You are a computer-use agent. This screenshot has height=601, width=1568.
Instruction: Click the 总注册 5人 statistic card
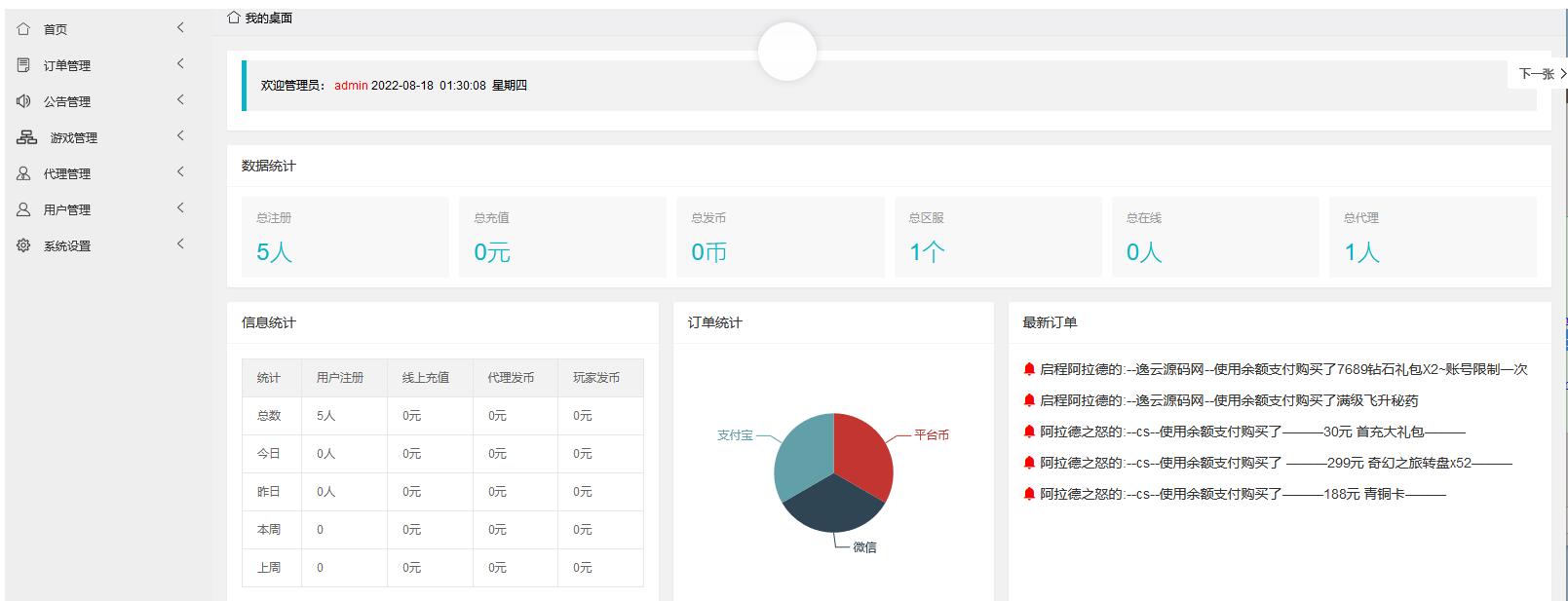point(345,237)
